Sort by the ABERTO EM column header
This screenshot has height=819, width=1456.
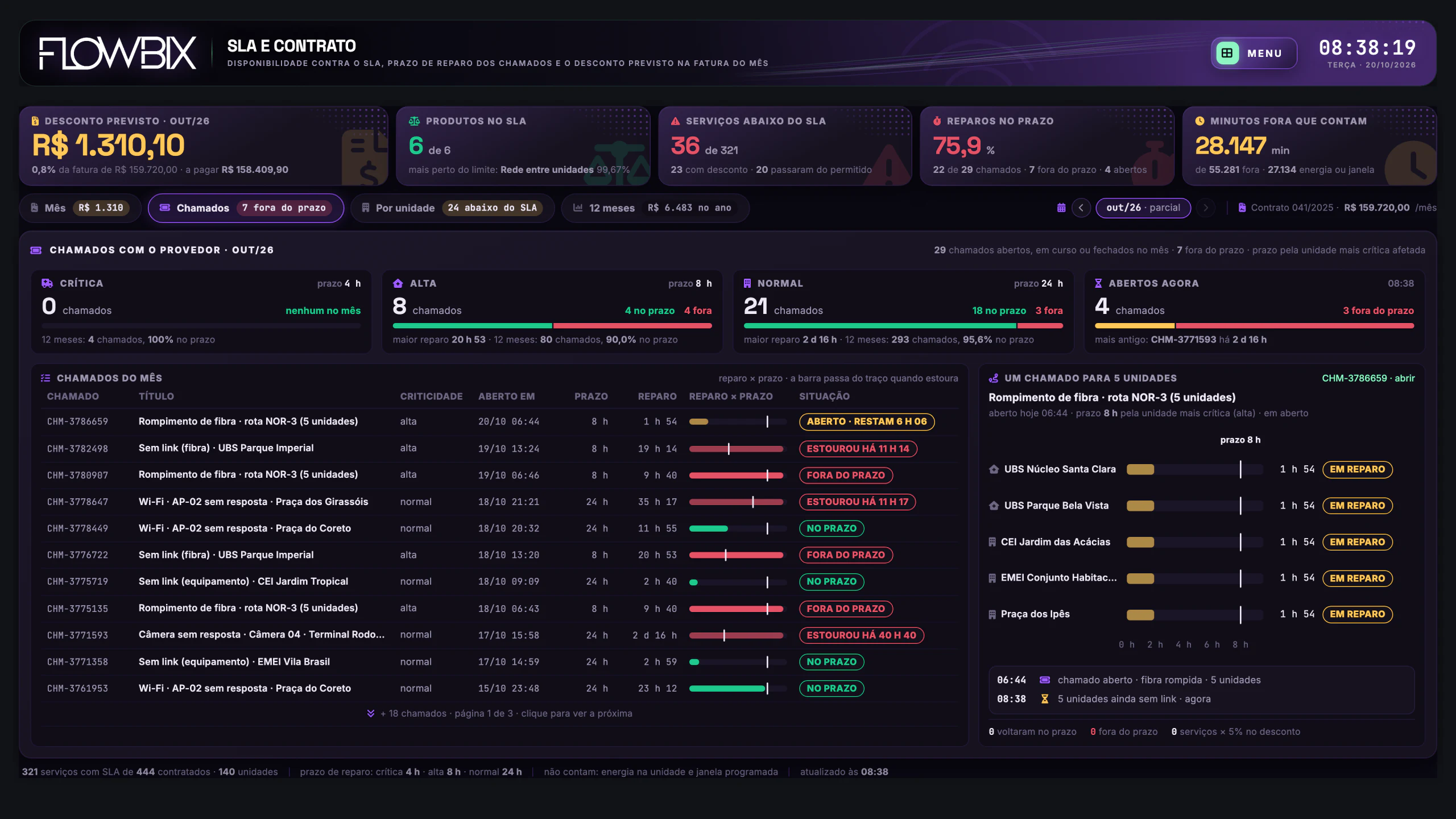coord(506,396)
